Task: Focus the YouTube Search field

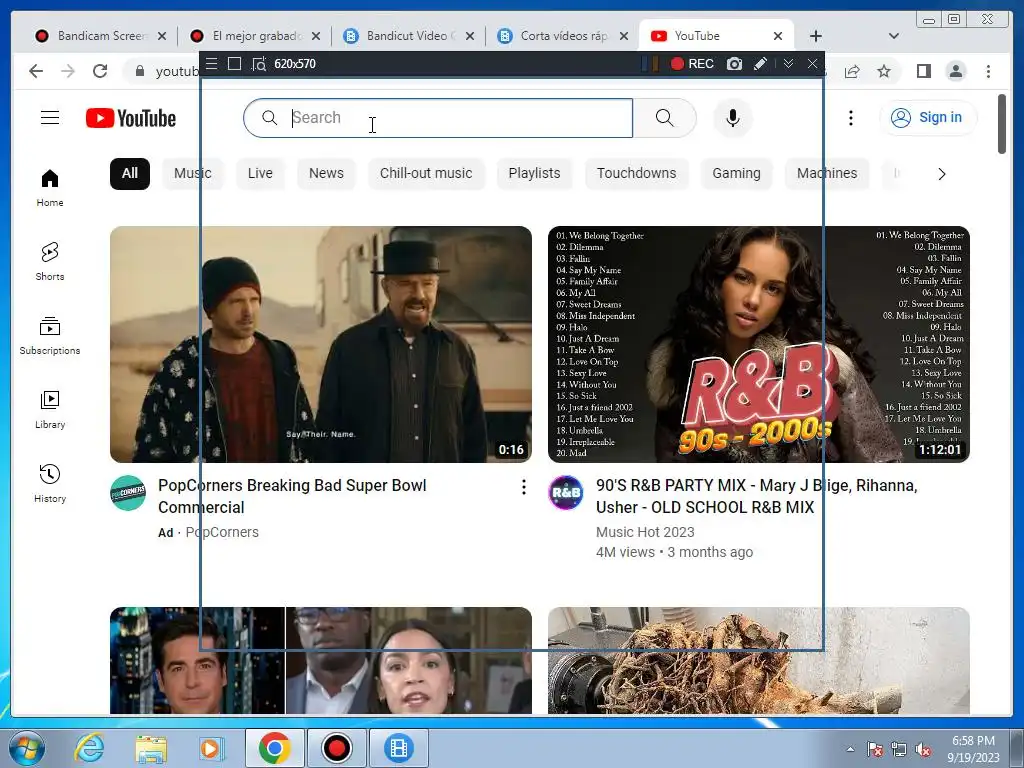Action: 438,118
